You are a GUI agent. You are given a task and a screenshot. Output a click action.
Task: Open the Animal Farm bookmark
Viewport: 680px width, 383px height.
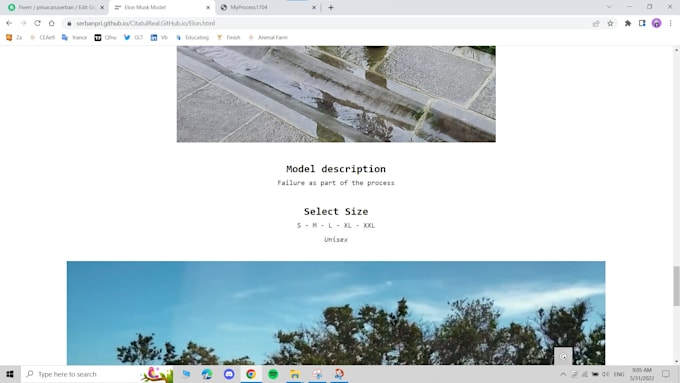268,38
